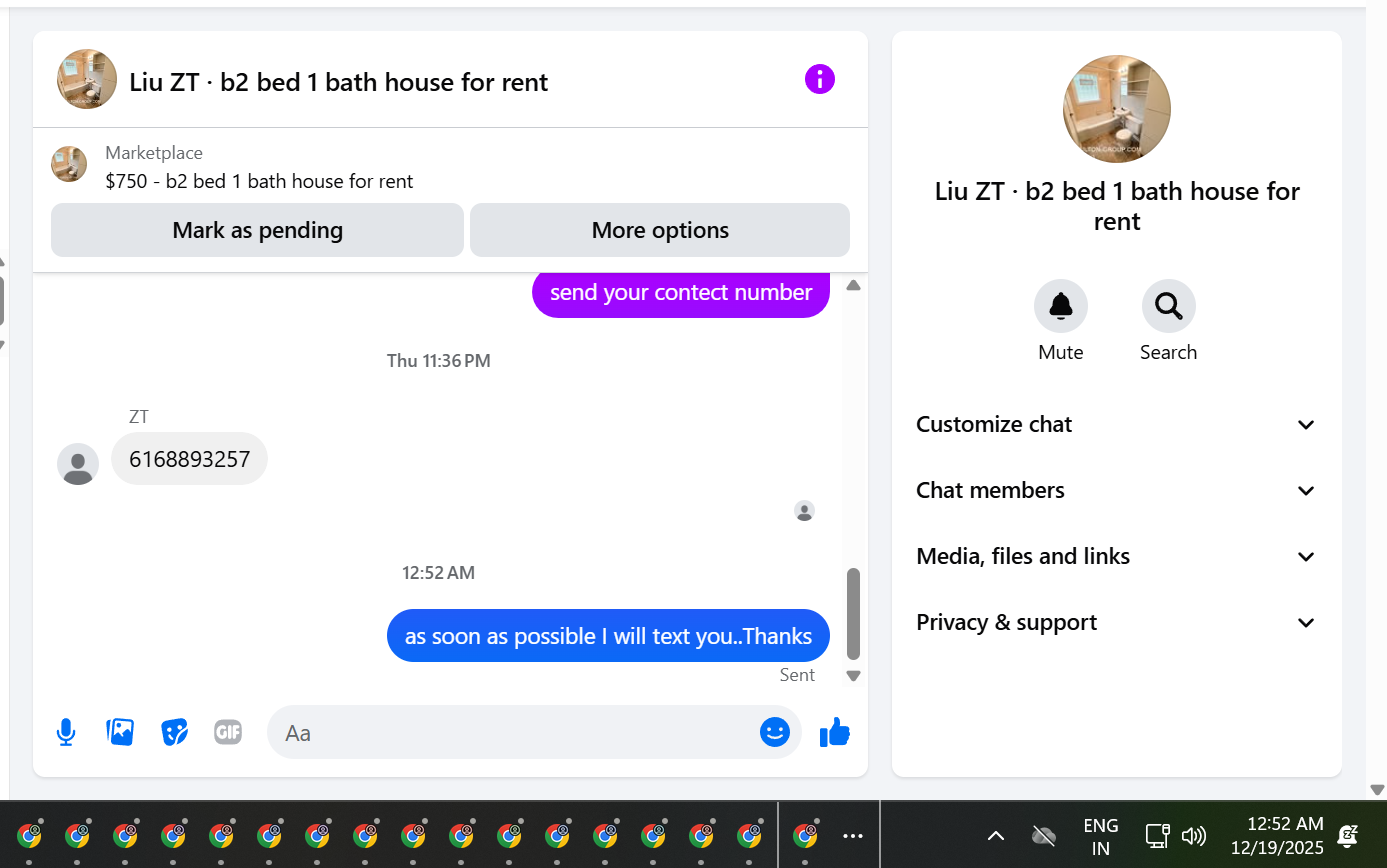This screenshot has height=868, width=1387.
Task: Expand the Privacy & support section
Action: (x=1116, y=622)
